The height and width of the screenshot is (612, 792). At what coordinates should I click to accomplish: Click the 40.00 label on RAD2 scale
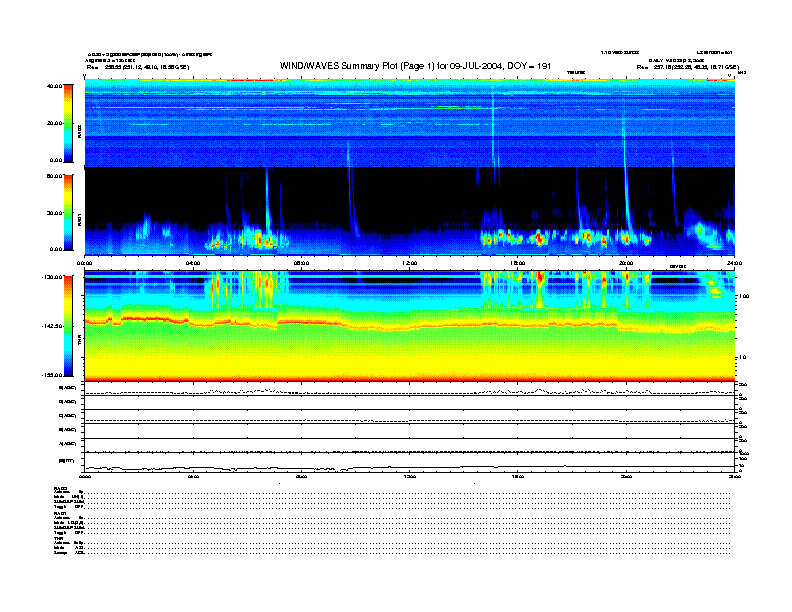point(54,87)
